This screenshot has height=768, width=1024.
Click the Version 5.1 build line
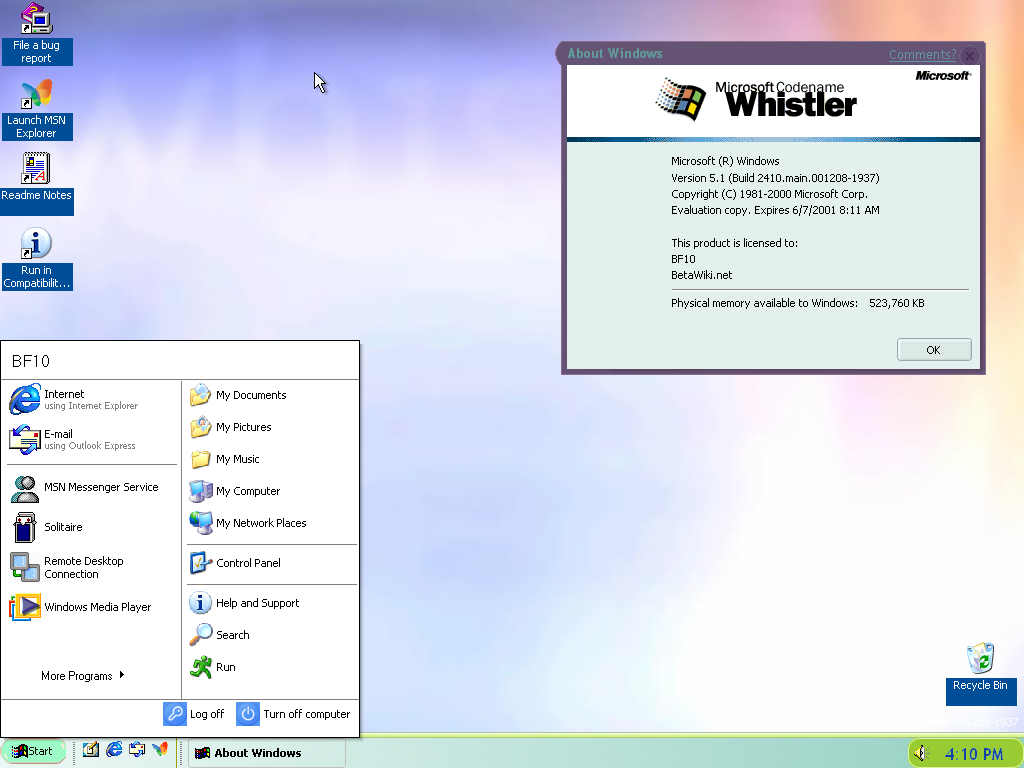(775, 178)
